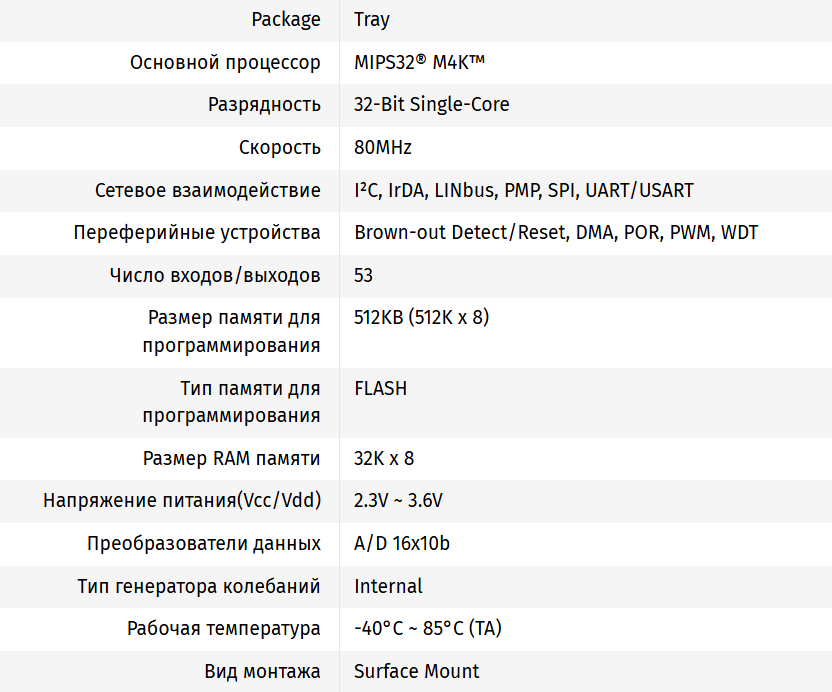Select the A/D 16x10b converter value
The width and height of the screenshot is (832, 692).
click(402, 544)
